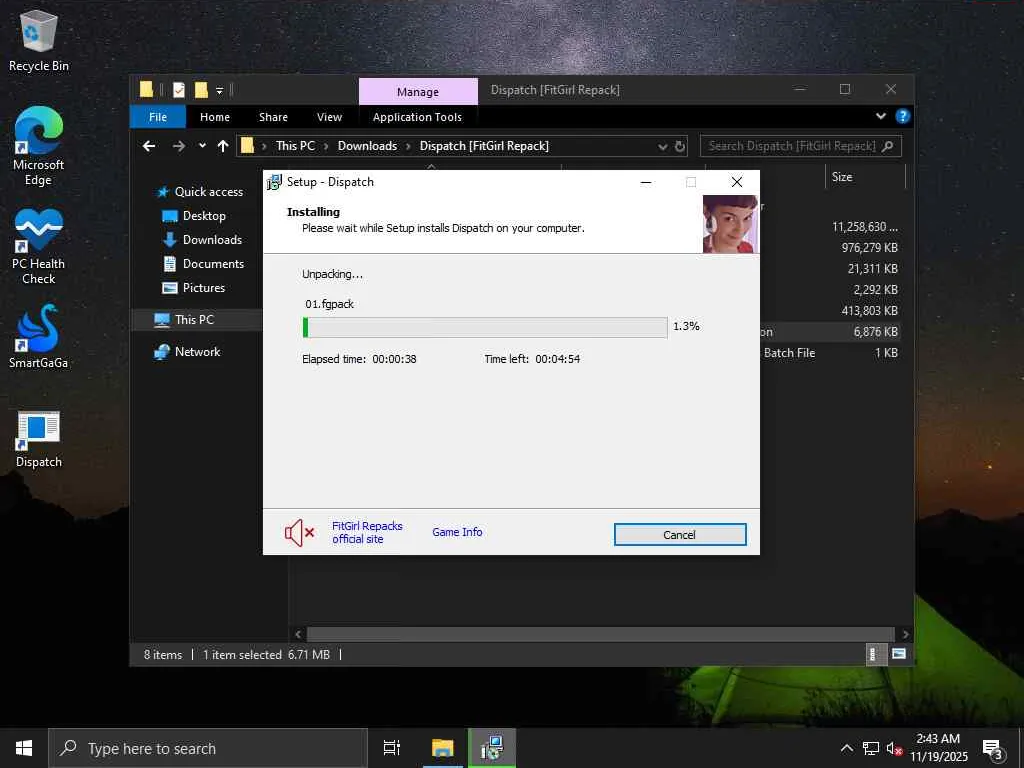1024x768 pixels.
Task: Open the network tray icon
Action: (x=871, y=748)
